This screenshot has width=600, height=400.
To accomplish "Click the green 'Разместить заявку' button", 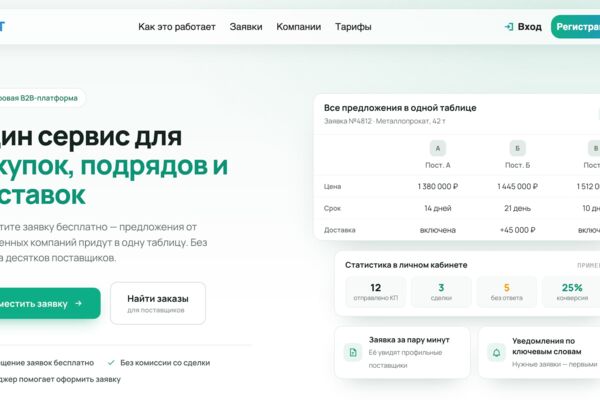I will point(49,304).
